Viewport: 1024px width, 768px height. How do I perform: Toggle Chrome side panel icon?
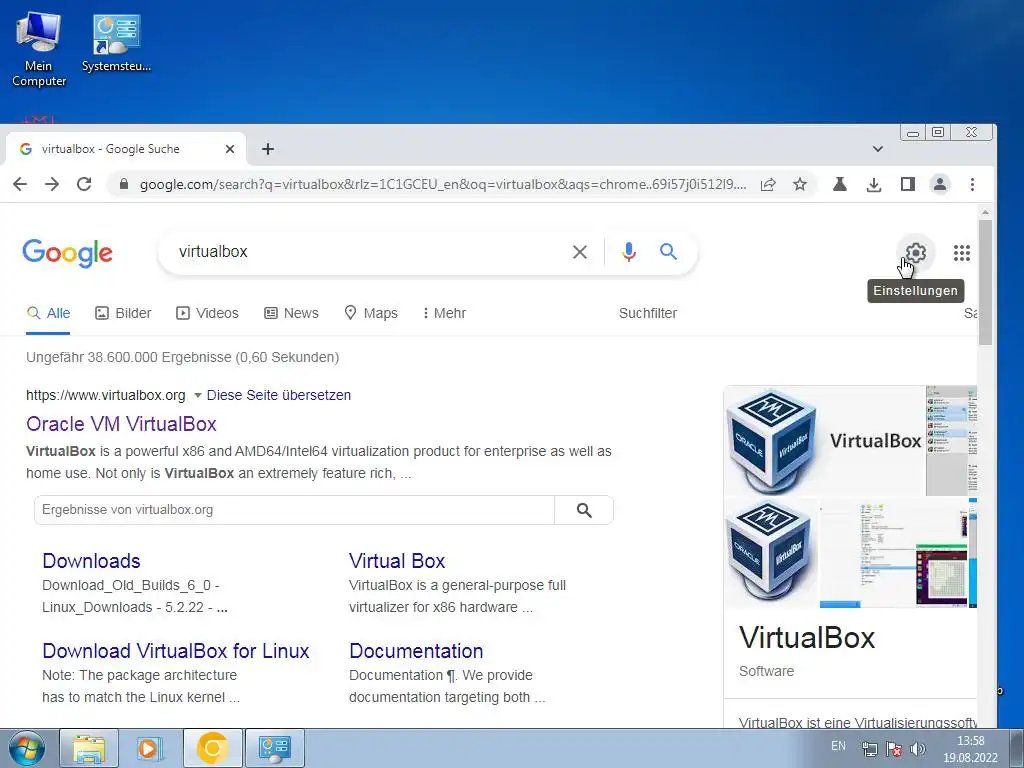click(x=908, y=184)
